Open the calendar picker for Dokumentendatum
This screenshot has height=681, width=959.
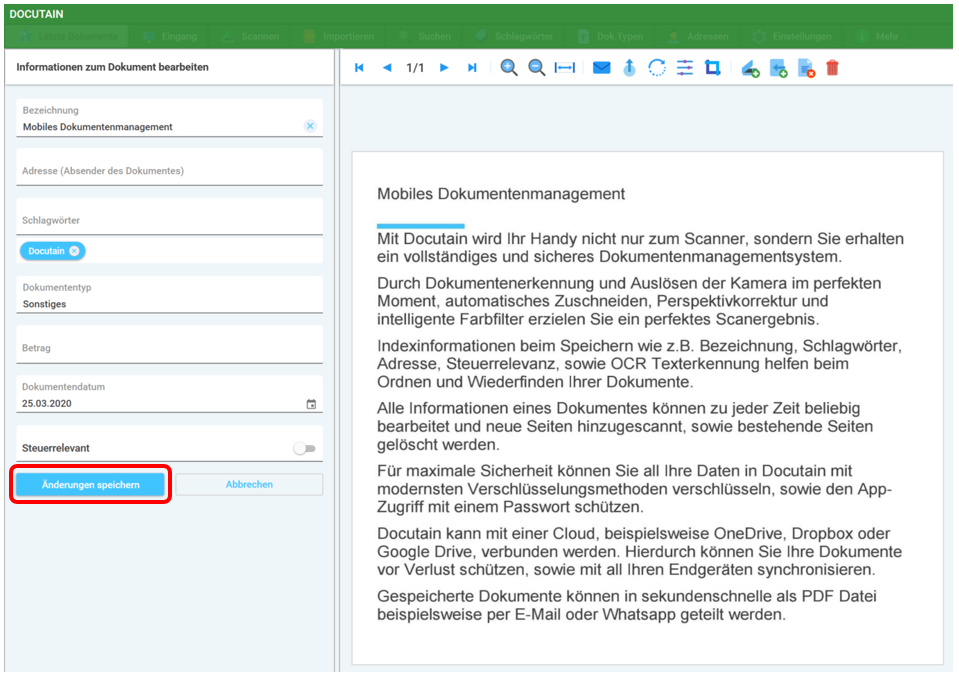(x=311, y=404)
